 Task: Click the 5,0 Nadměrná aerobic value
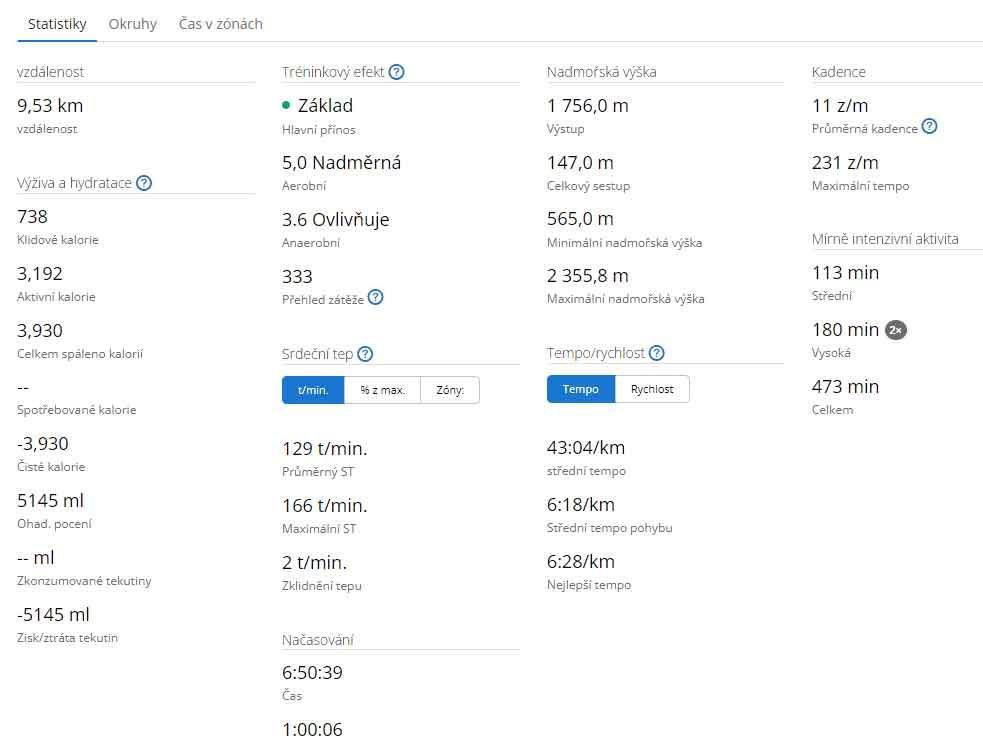[342, 163]
